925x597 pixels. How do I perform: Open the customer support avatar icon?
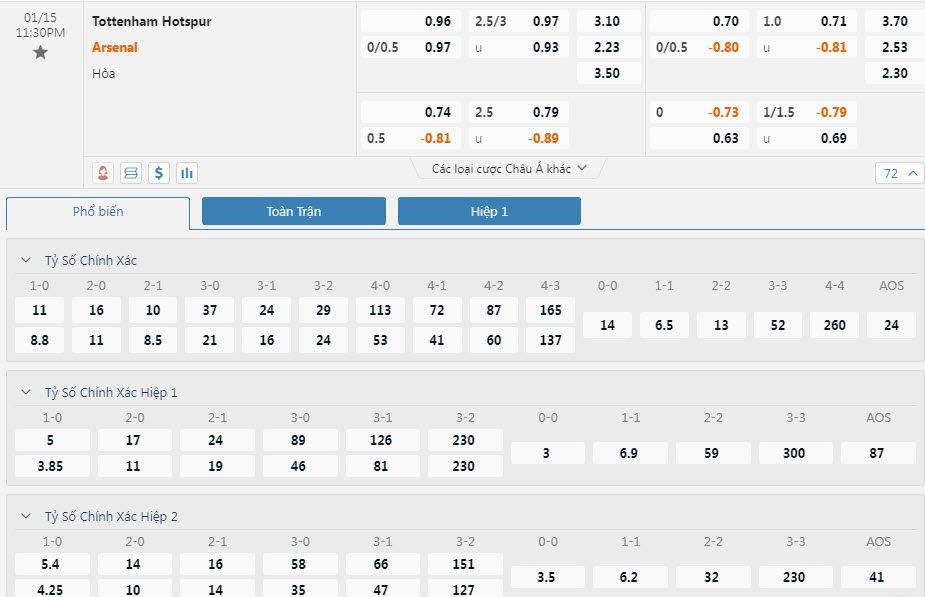pos(103,173)
